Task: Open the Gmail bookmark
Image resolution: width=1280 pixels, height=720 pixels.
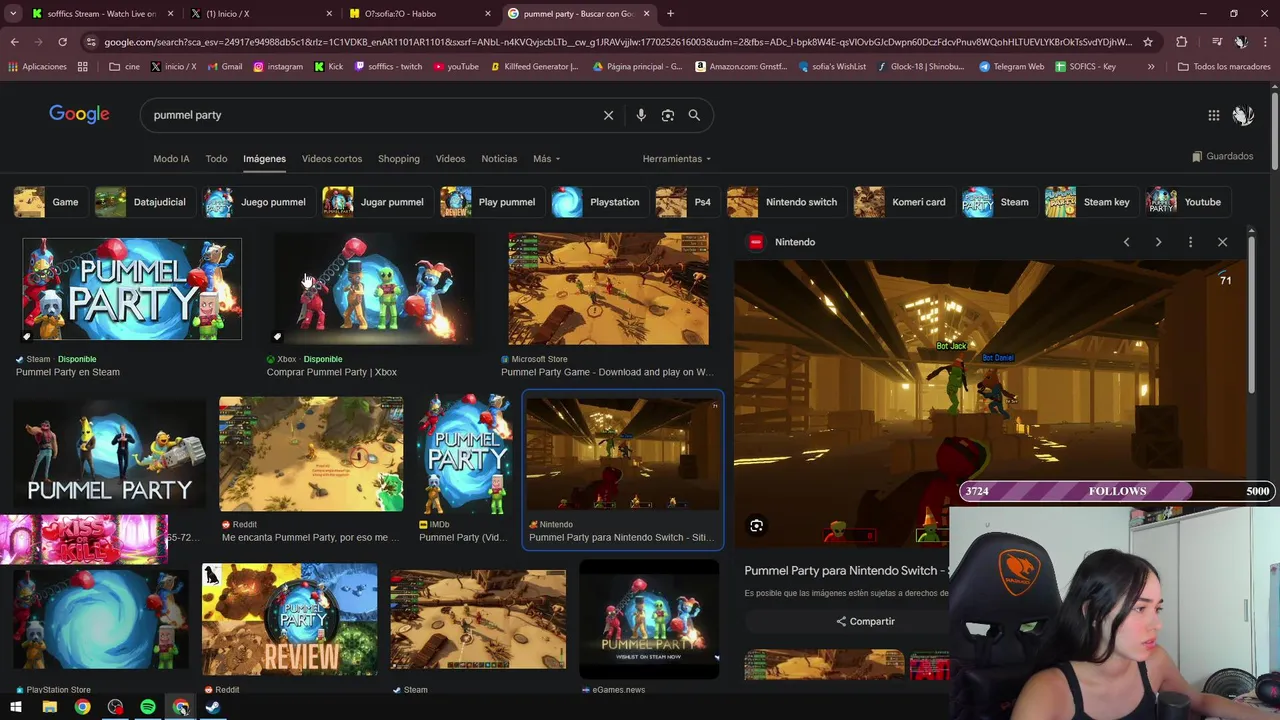Action: point(225,67)
